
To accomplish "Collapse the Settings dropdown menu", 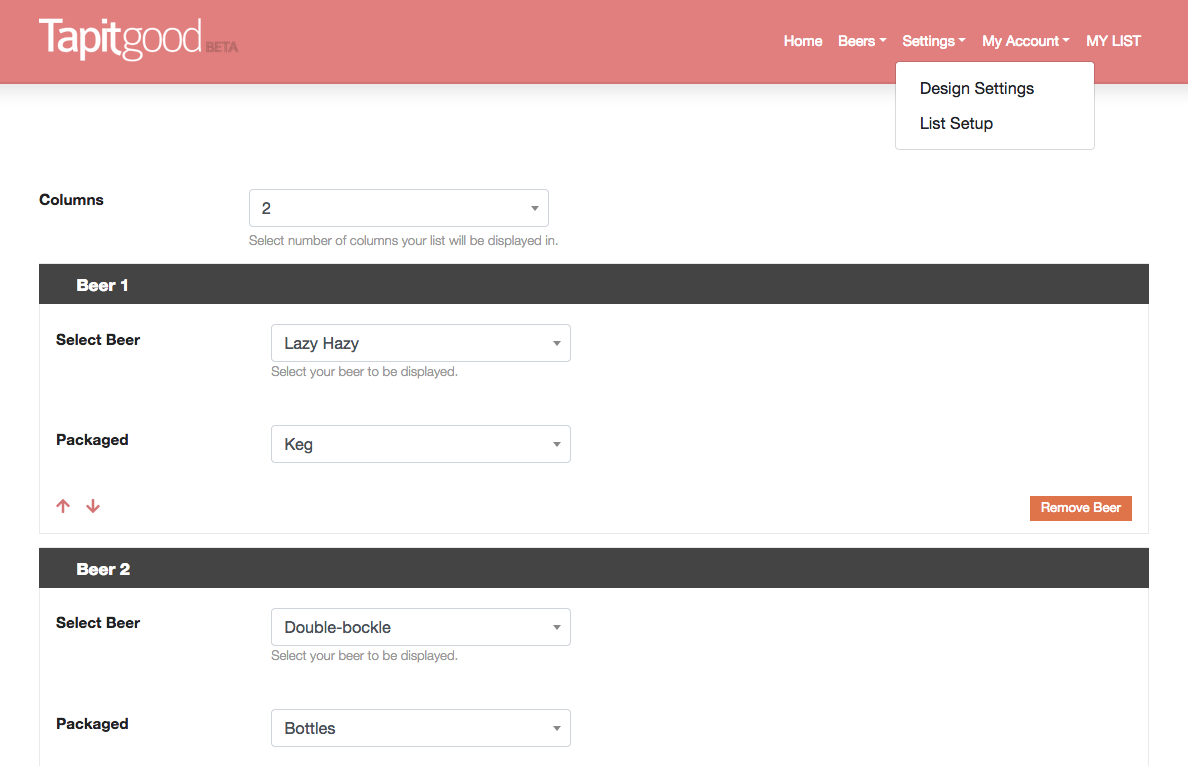I will 933,41.
